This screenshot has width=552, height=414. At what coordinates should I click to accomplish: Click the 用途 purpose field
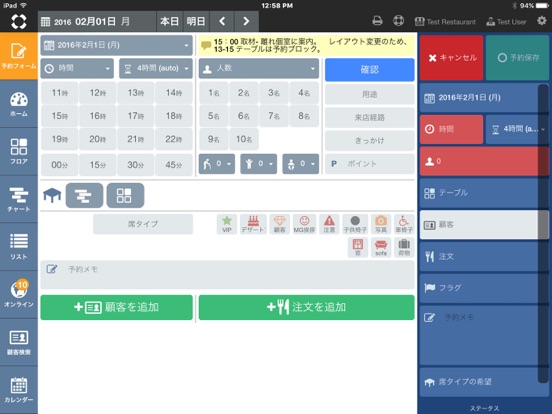[370, 94]
